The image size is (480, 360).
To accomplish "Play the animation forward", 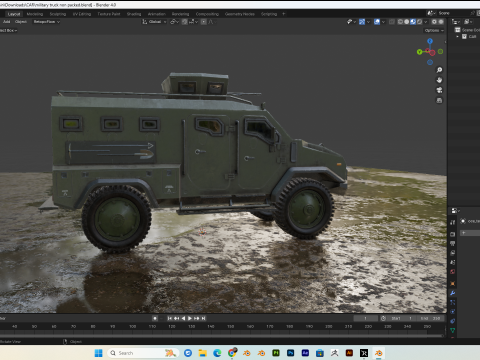I will (x=190, y=318).
